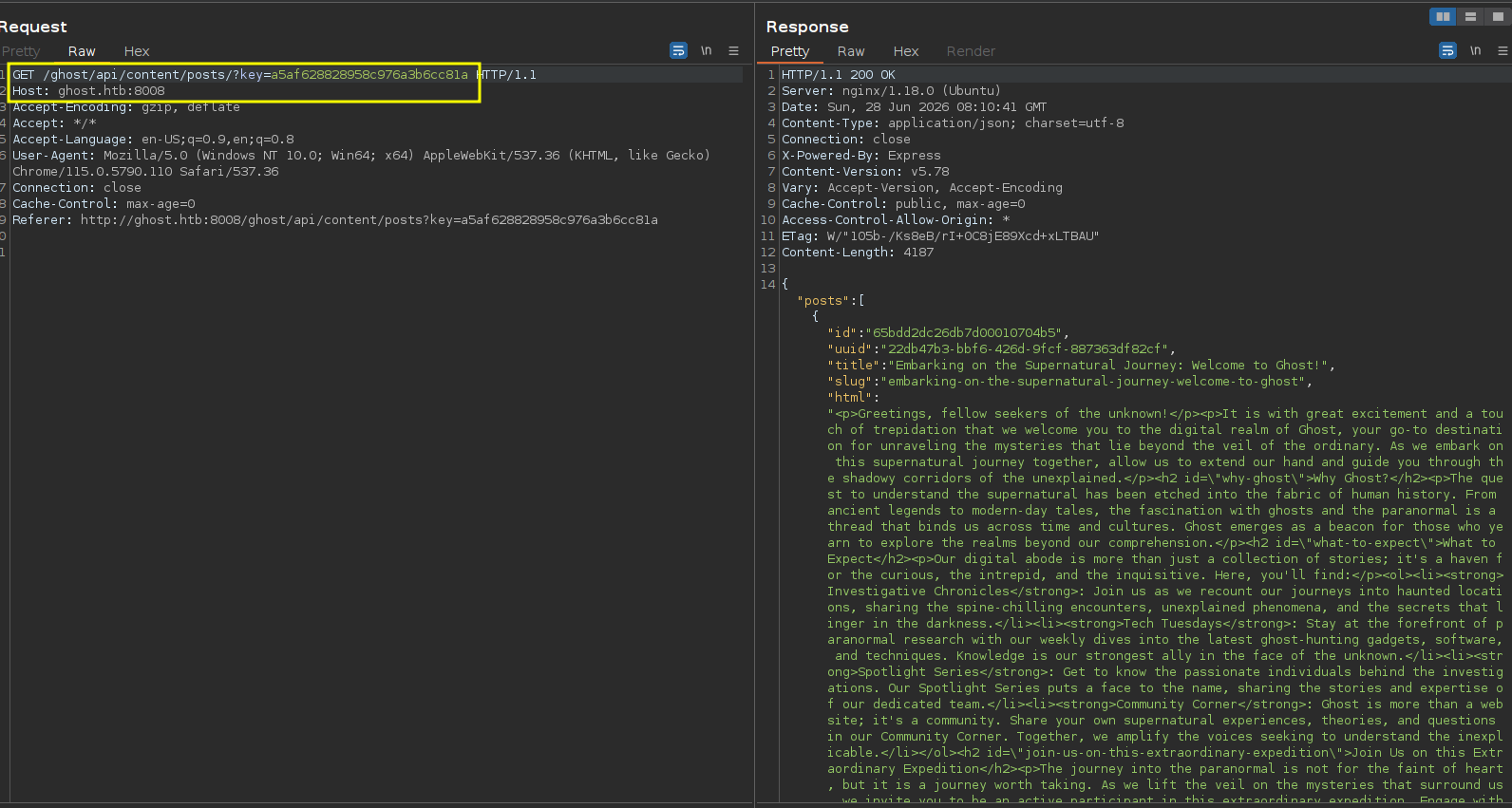The image size is (1512, 808).
Task: Select the Raw tab in Request panel
Action: [x=82, y=51]
